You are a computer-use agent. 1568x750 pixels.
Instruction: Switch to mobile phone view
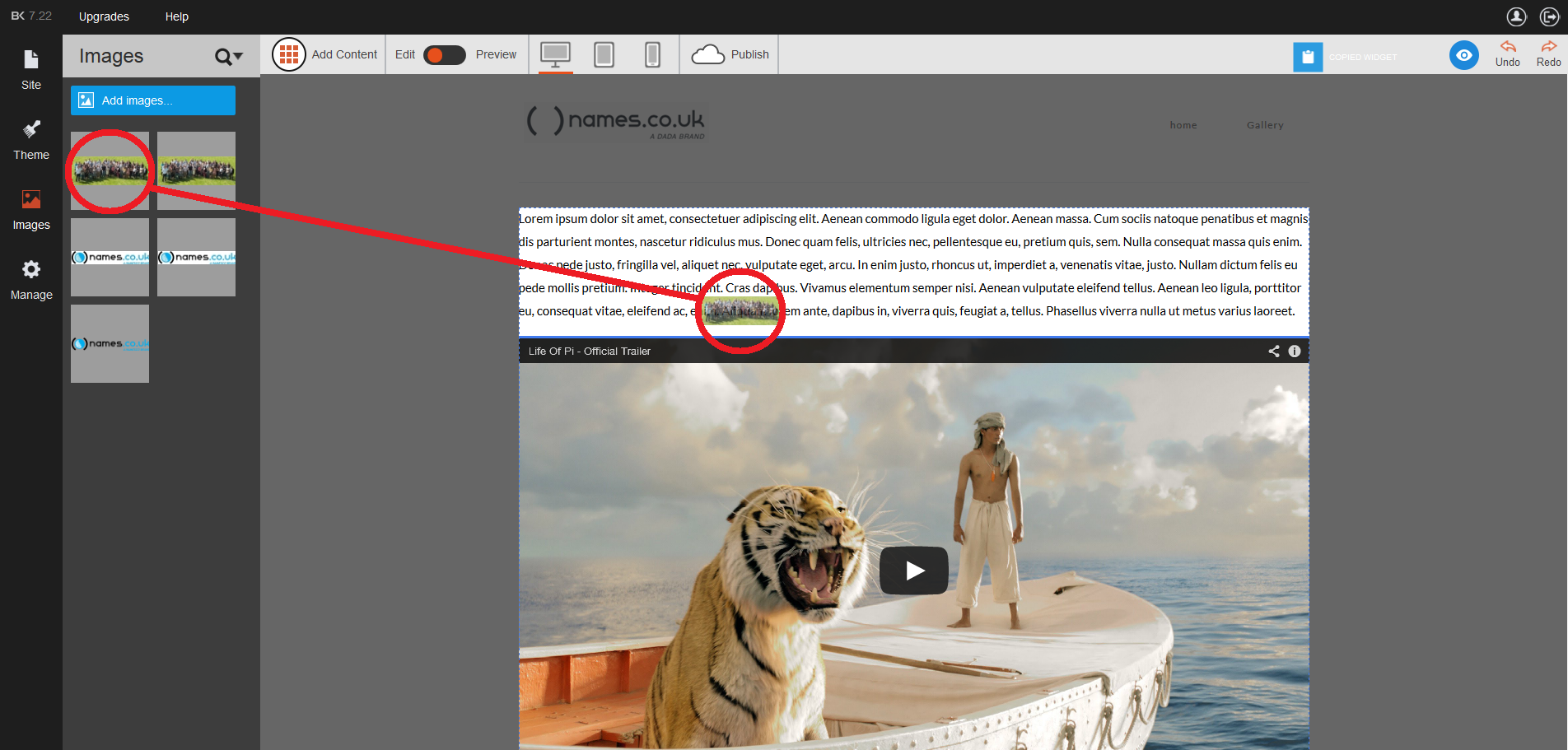pos(652,54)
